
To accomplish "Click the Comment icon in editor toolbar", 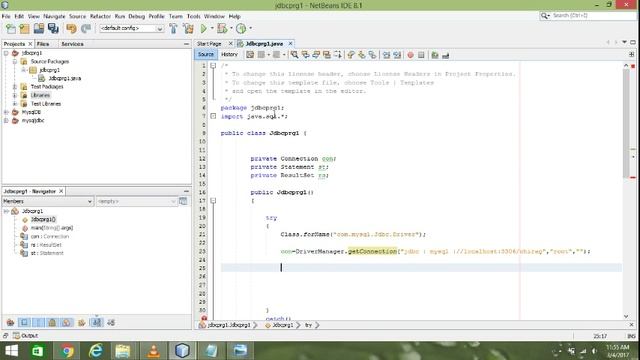I will pos(435,55).
